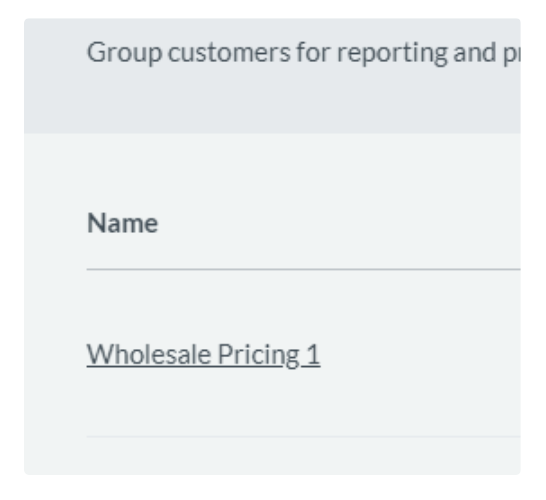This screenshot has width=546, height=500.
Task: Click the divider below Wholesale Pricing 1 row
Action: tap(303, 436)
